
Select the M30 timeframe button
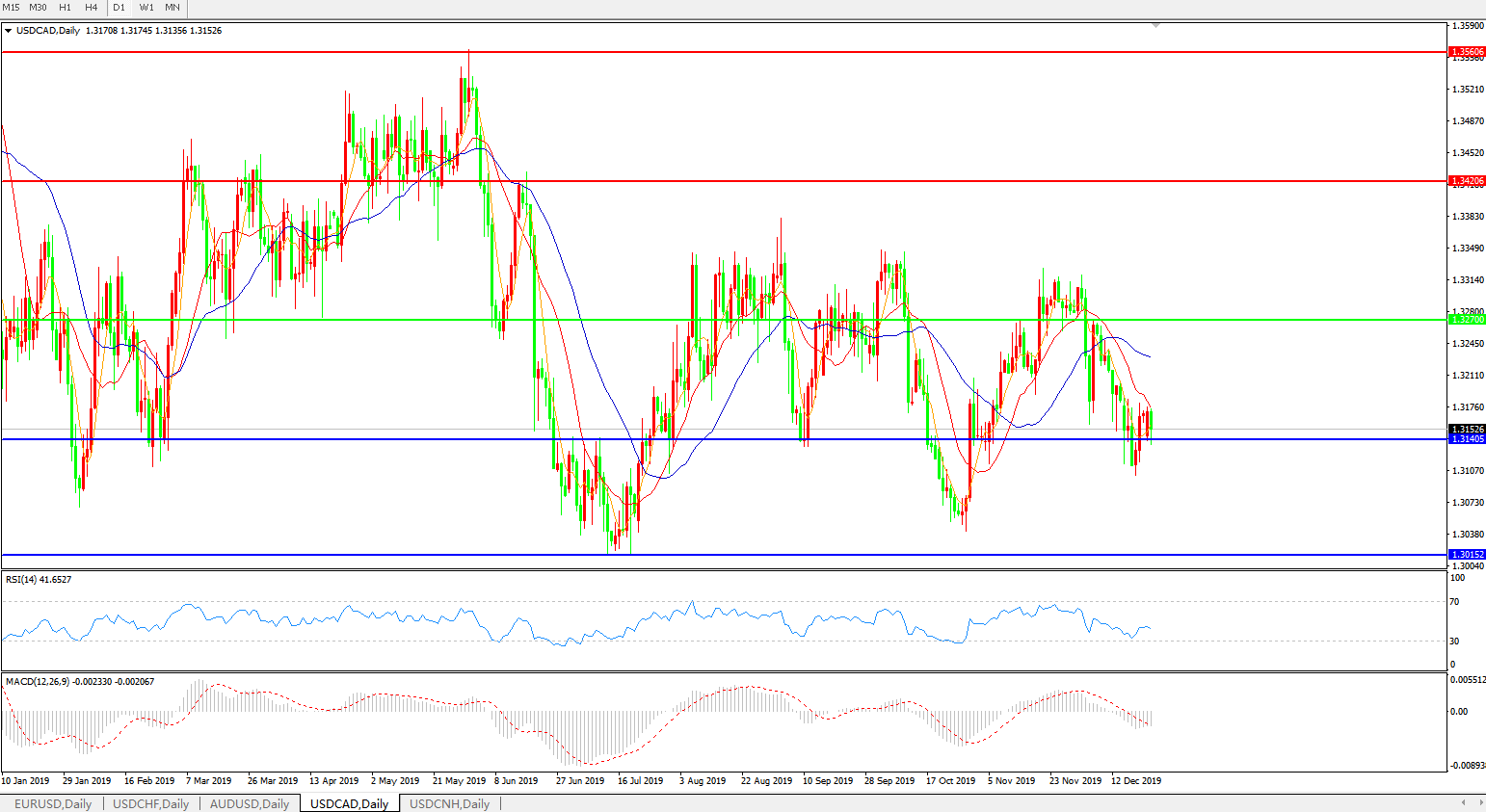pyautogui.click(x=38, y=8)
